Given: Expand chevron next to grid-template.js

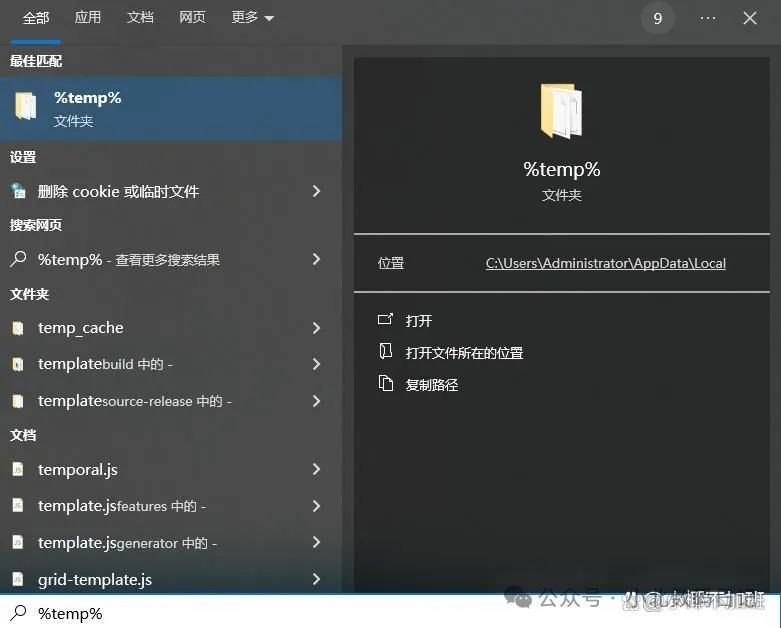Looking at the screenshot, I should point(316,579).
